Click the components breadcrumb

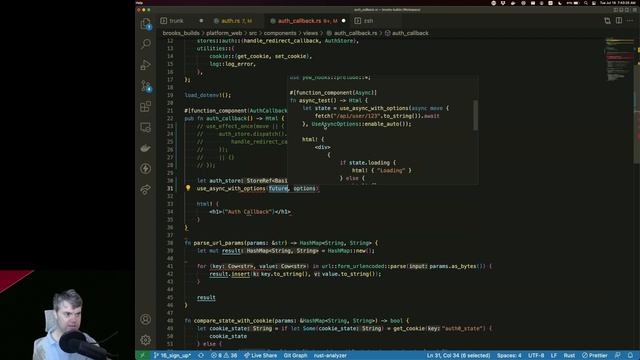(280, 33)
